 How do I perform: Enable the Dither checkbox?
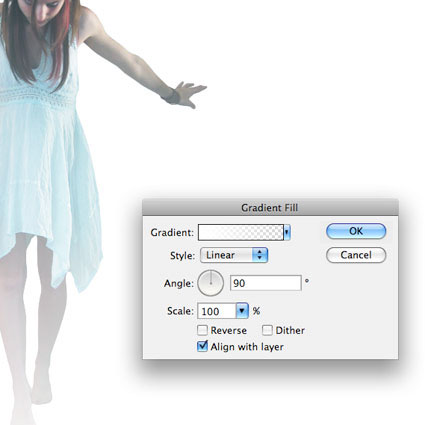[267, 330]
